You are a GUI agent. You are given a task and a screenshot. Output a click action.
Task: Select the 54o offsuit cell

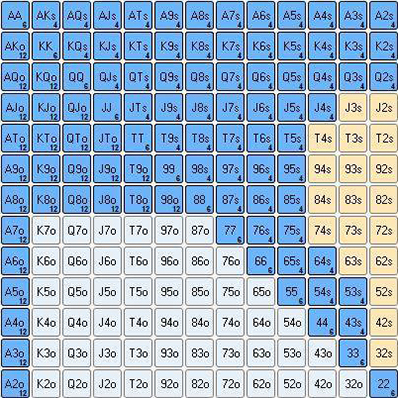coord(292,322)
